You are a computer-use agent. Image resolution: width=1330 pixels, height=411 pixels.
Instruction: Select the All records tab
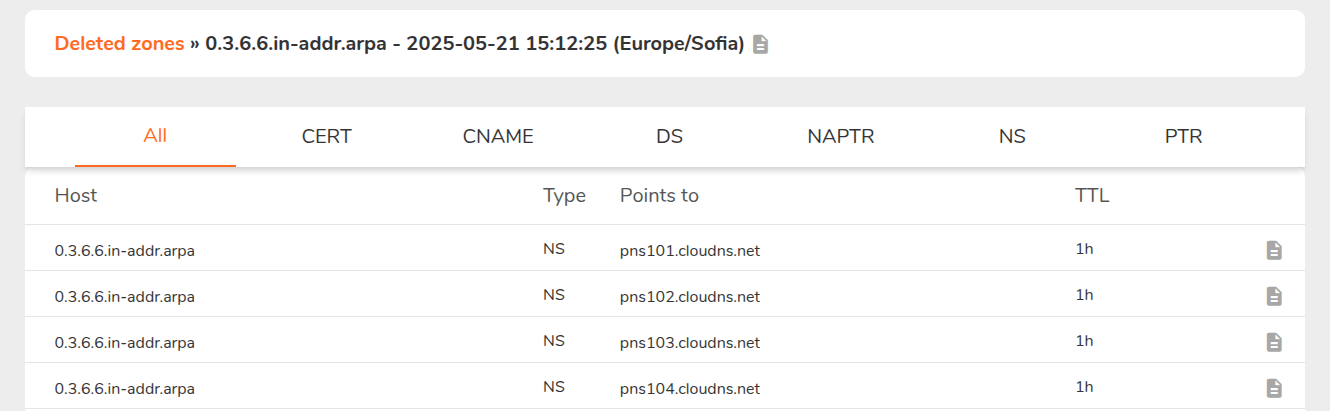[155, 136]
